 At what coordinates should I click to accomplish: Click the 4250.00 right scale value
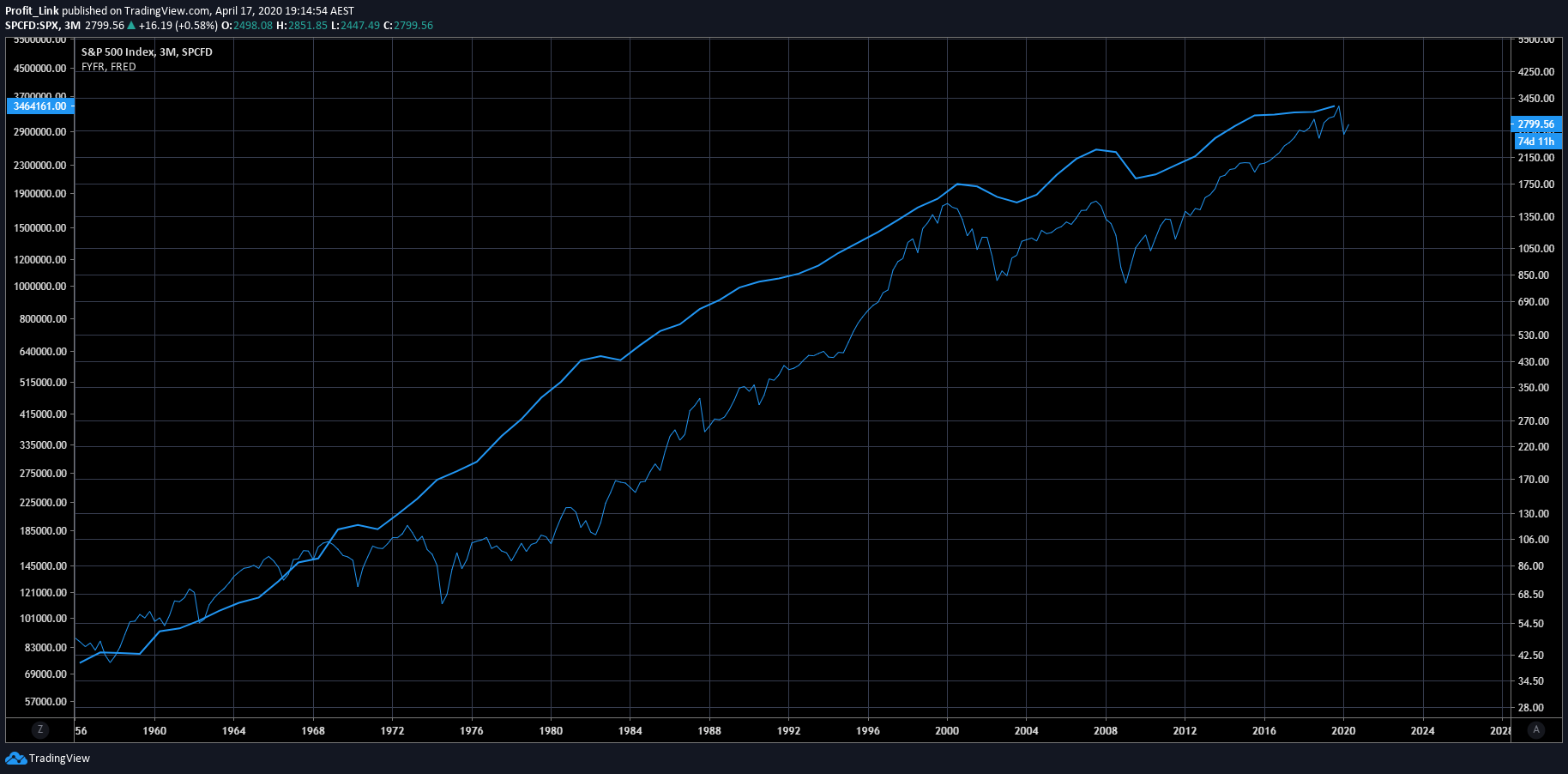tap(1536, 72)
